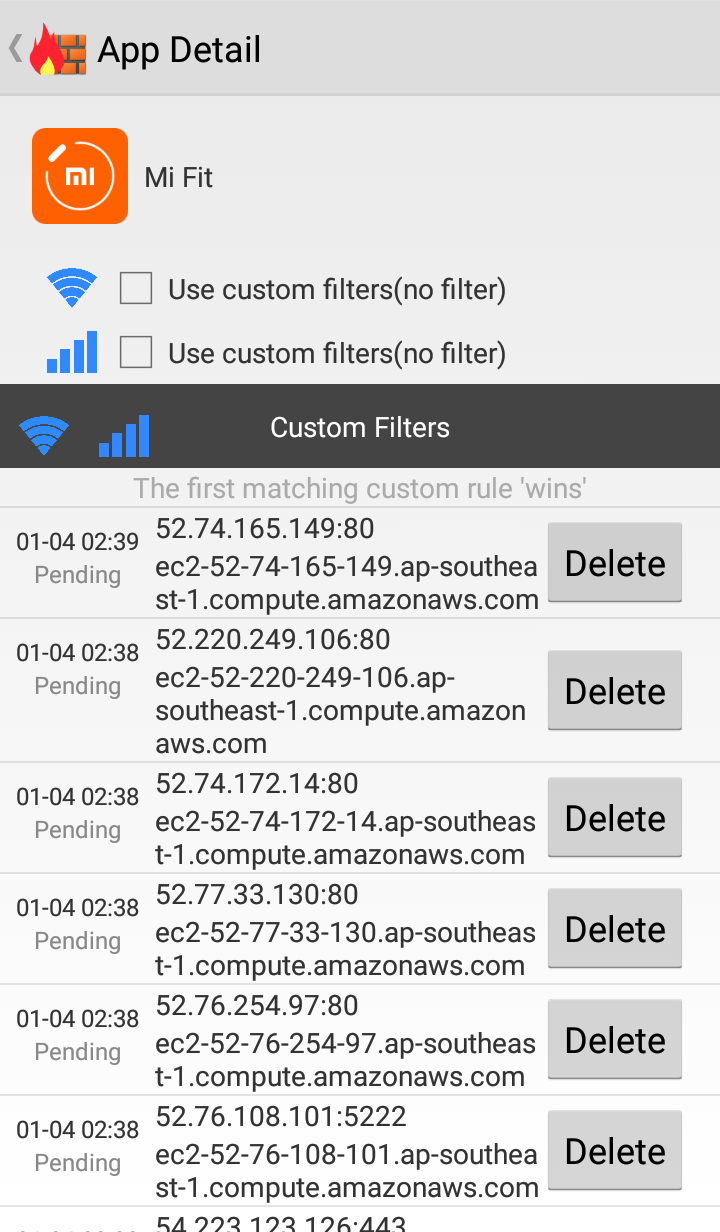Screen dimensions: 720x1232
Task: Click mobile signal icon beside second checkbox
Action: pos(72,352)
